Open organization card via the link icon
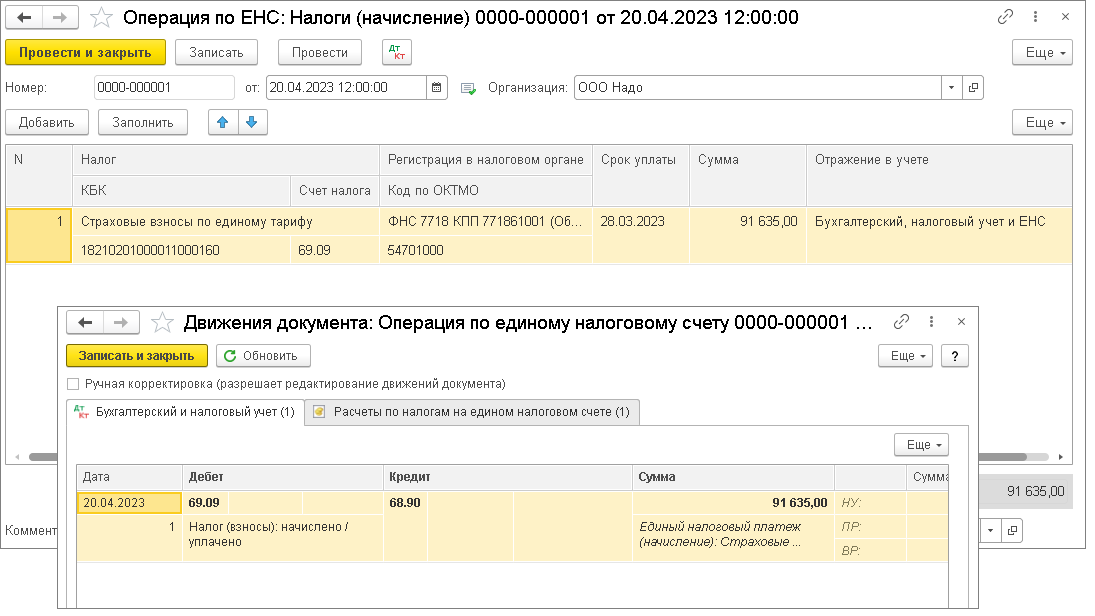Image resolution: width=1095 pixels, height=616 pixels. [973, 87]
